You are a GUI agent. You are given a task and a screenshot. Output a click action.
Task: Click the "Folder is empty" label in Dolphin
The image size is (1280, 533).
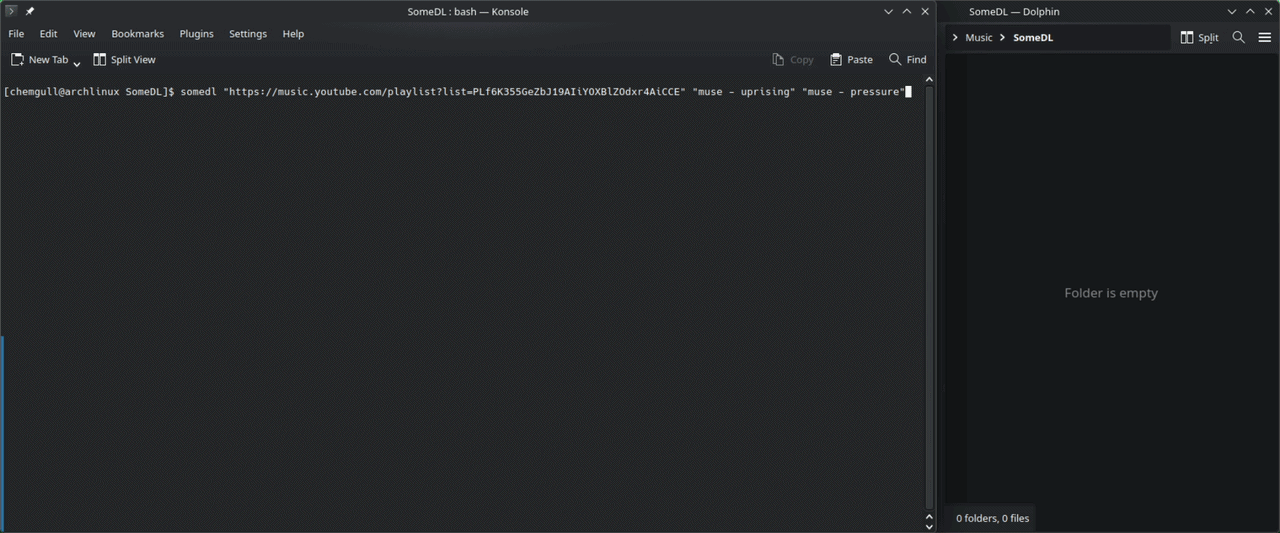click(1111, 293)
